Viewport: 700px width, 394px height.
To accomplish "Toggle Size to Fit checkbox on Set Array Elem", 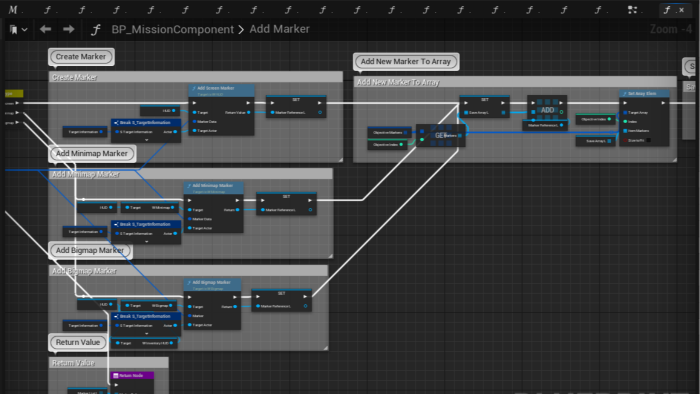I will coord(648,140).
